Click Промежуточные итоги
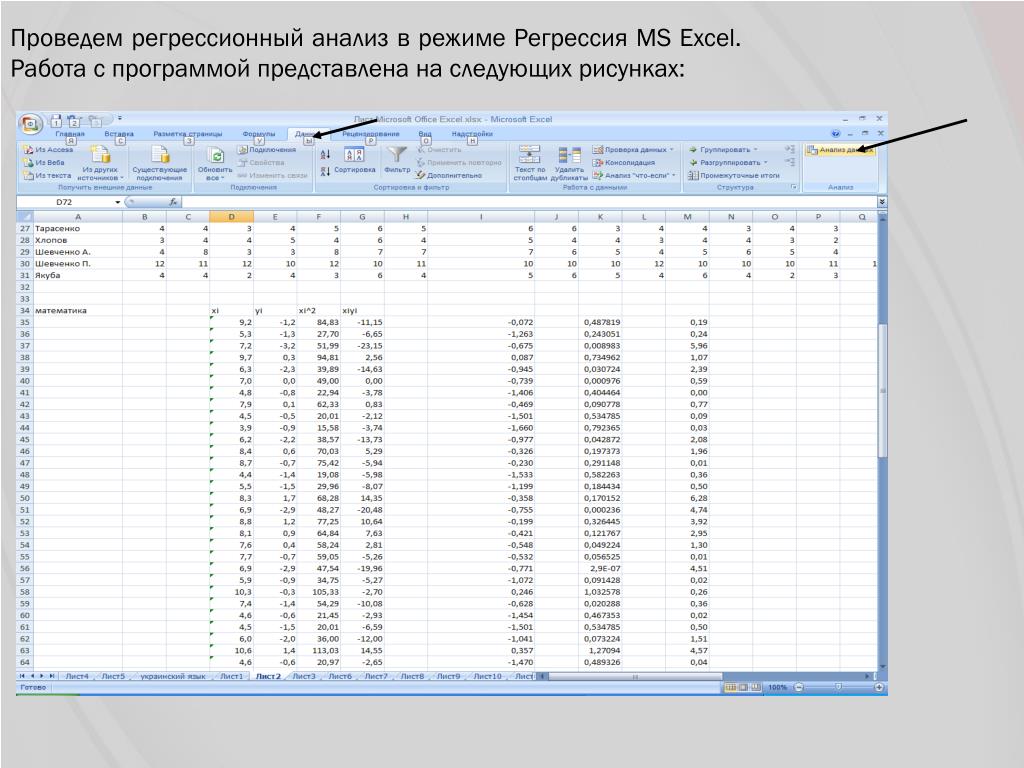This screenshot has width=1024, height=768. click(x=734, y=175)
